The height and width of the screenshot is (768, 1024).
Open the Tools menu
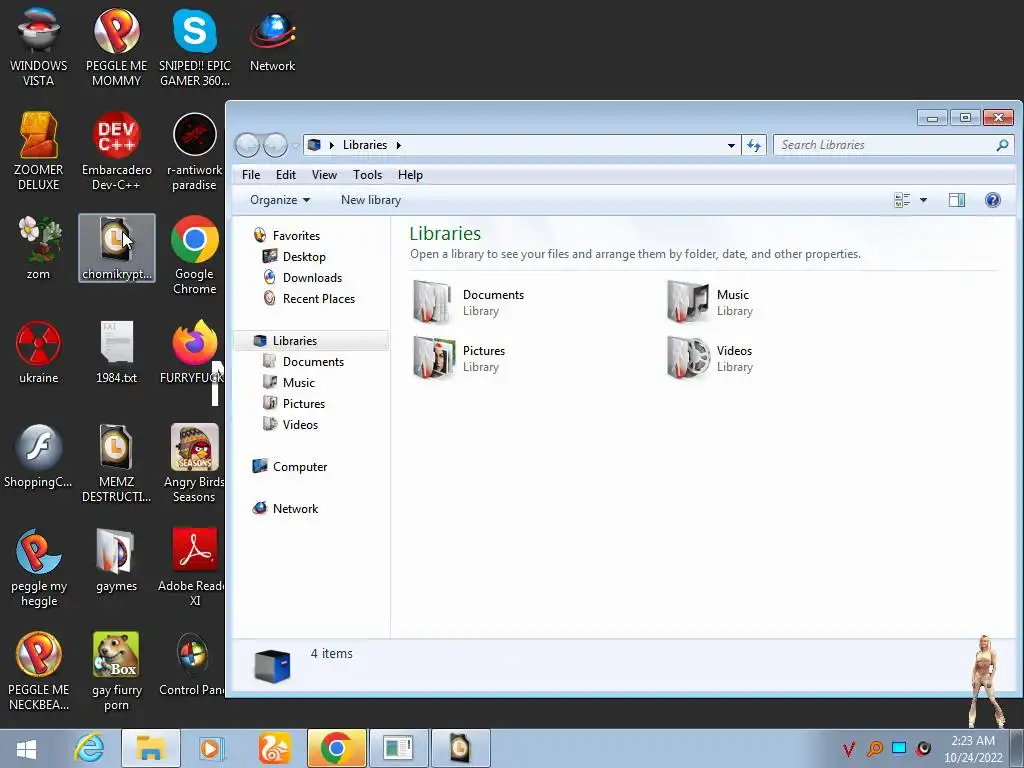367,175
